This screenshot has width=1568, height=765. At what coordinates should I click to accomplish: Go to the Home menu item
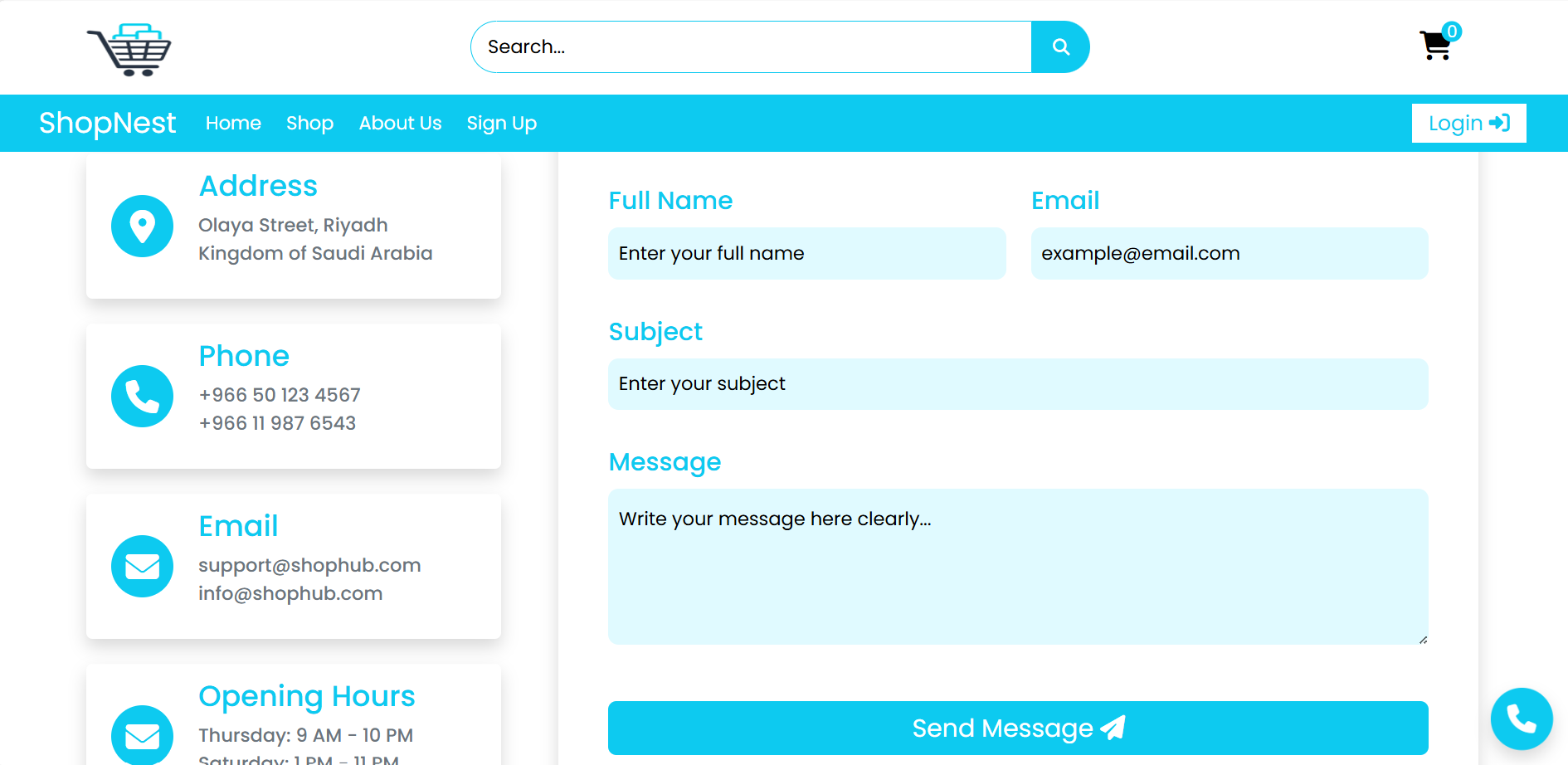pyautogui.click(x=233, y=124)
